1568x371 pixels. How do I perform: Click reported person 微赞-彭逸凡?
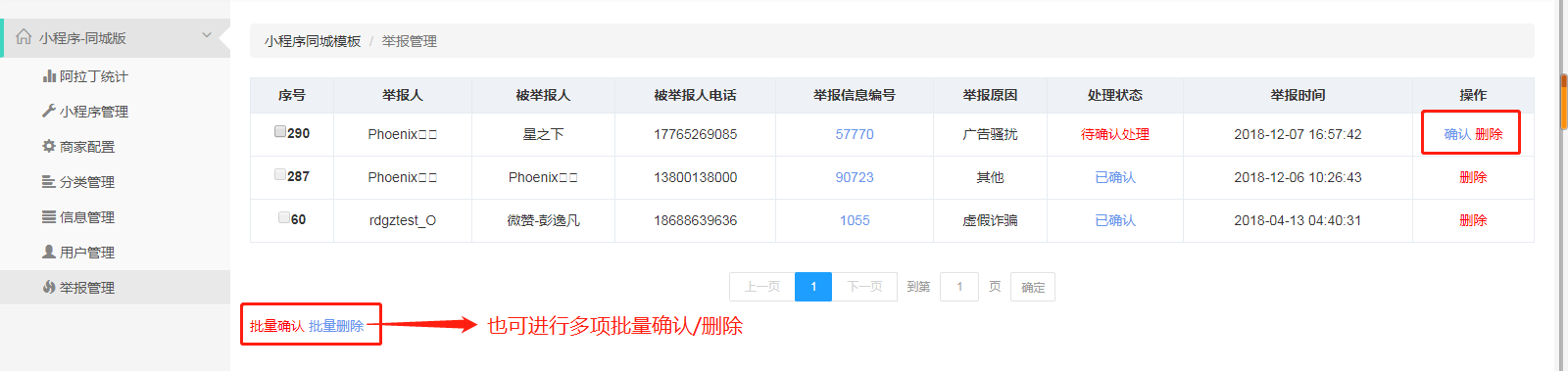[543, 220]
